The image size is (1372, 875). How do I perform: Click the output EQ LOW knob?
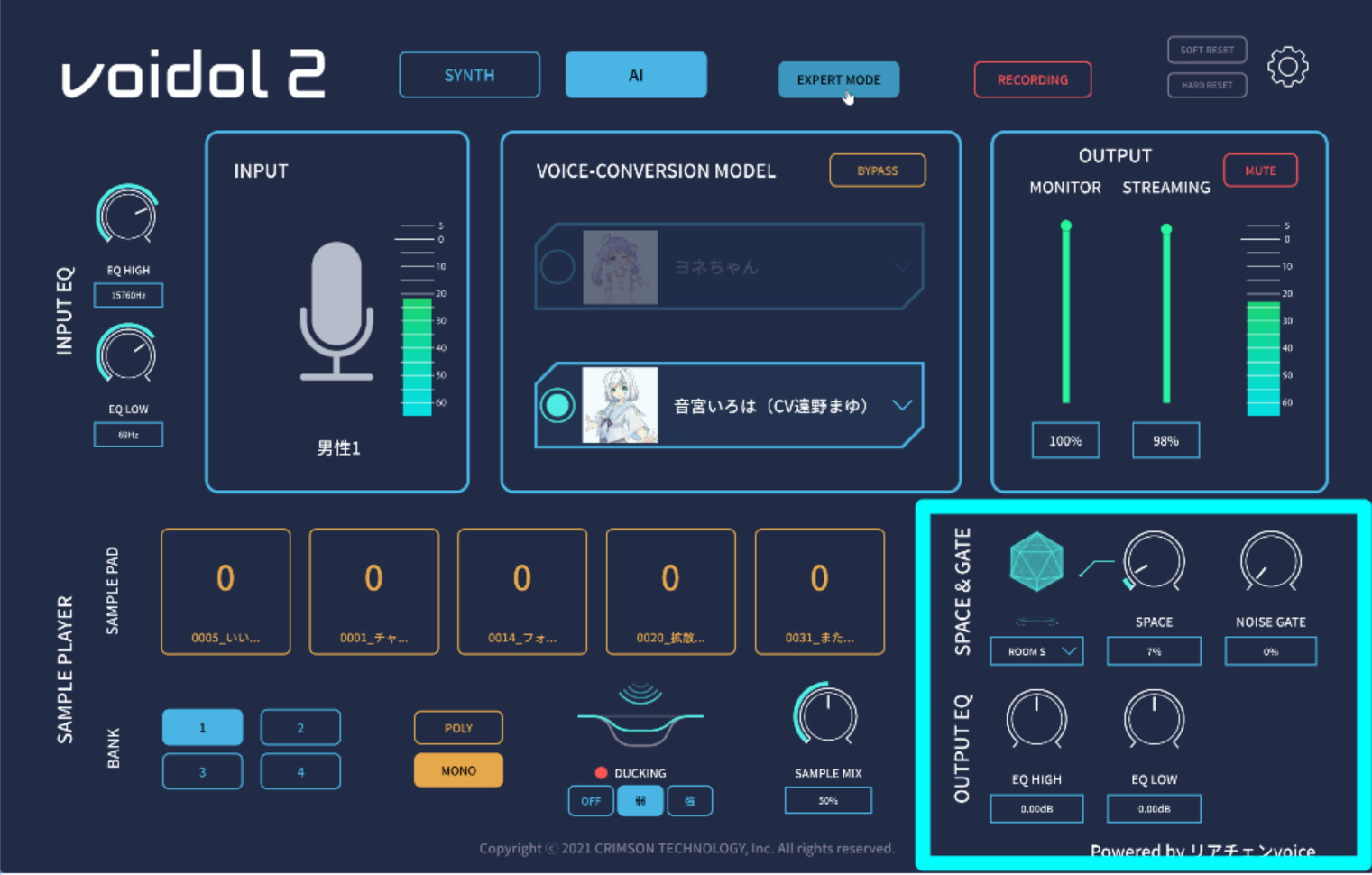1154,719
